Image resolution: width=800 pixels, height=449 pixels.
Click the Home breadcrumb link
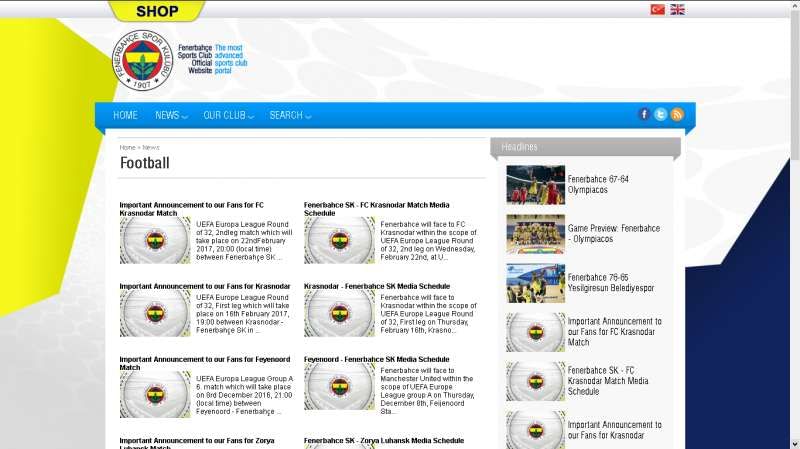(x=127, y=147)
